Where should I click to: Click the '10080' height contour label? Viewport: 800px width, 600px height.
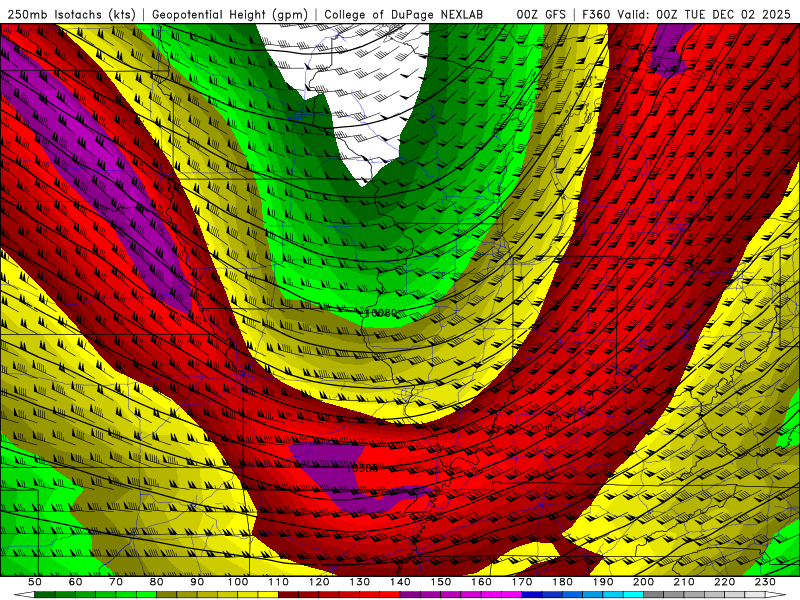(x=381, y=313)
